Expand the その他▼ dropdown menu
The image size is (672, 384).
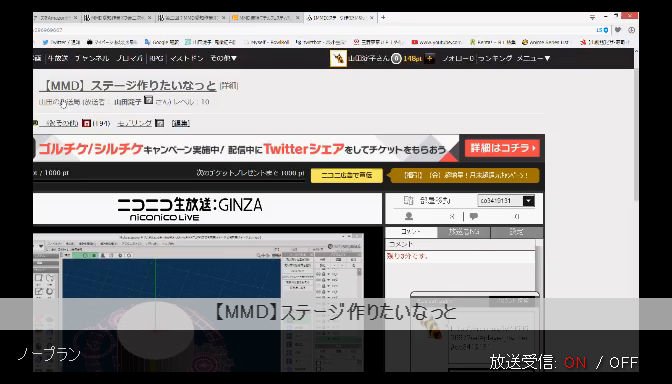click(x=223, y=58)
